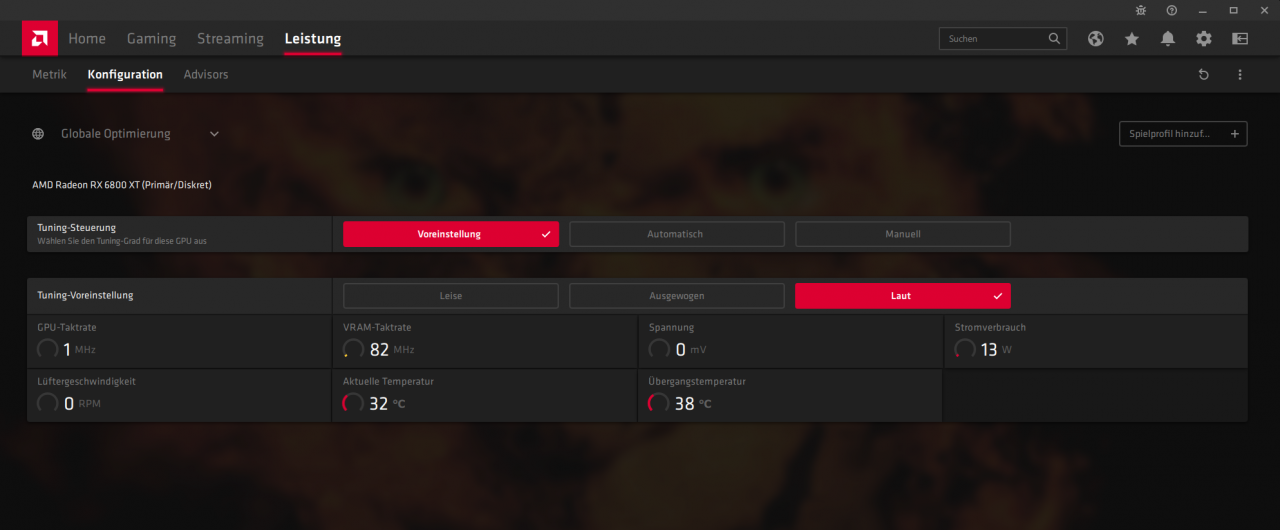Expand the Globale Optimierung dropdown chevron
Image resolution: width=1280 pixels, height=530 pixels.
[x=214, y=134]
